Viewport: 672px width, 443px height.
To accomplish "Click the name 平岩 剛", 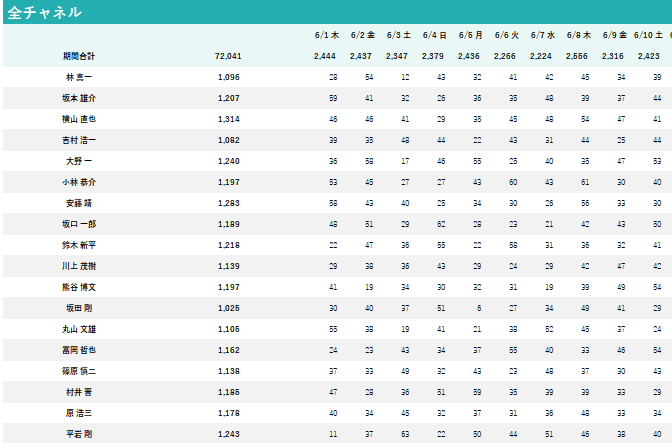I will pos(77,434).
